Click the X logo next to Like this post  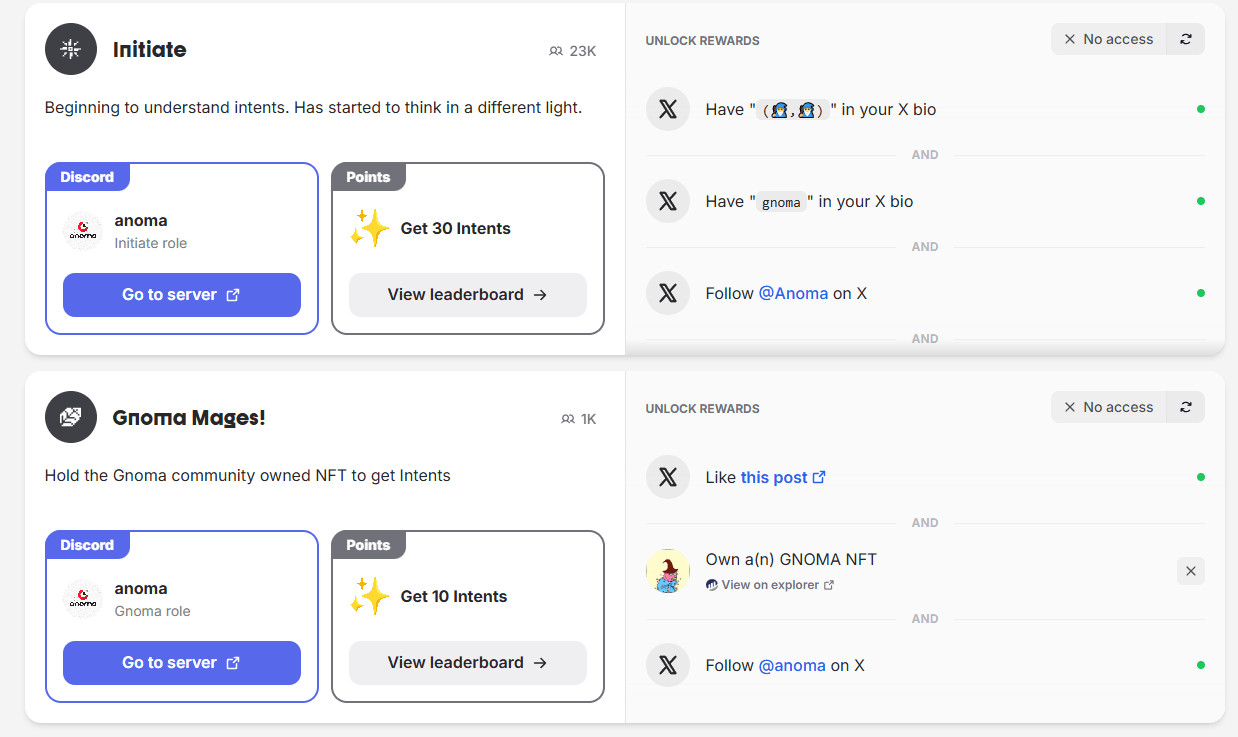point(667,477)
